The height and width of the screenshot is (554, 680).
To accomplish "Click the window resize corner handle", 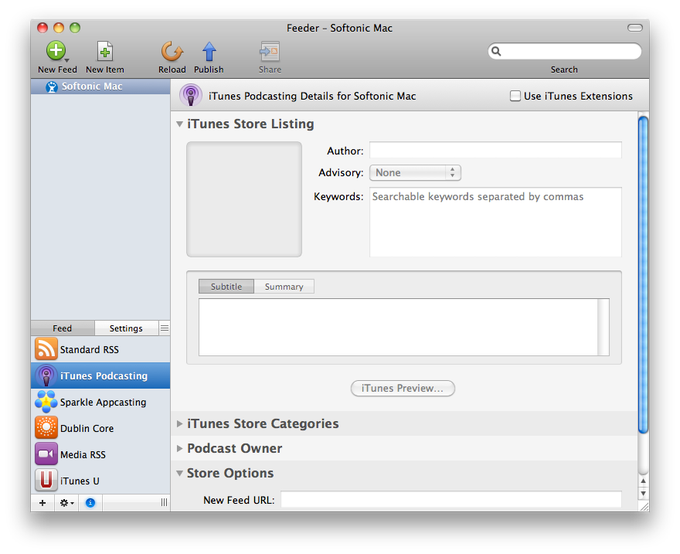I will [x=644, y=506].
